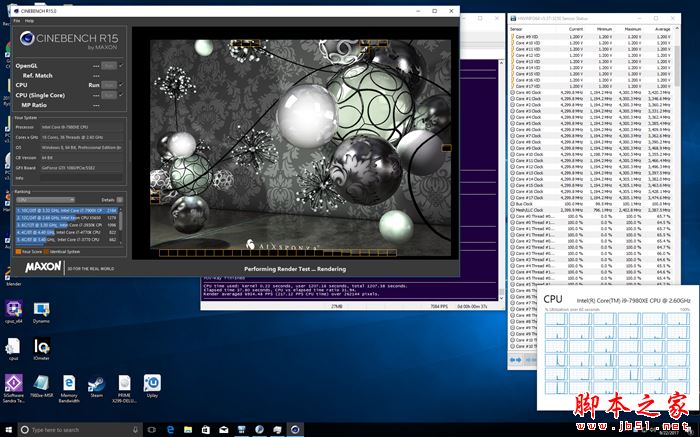Click the MAXON logo at Cinebench bottom
Image resolution: width=700 pixels, height=437 pixels.
pyautogui.click(x=43, y=267)
